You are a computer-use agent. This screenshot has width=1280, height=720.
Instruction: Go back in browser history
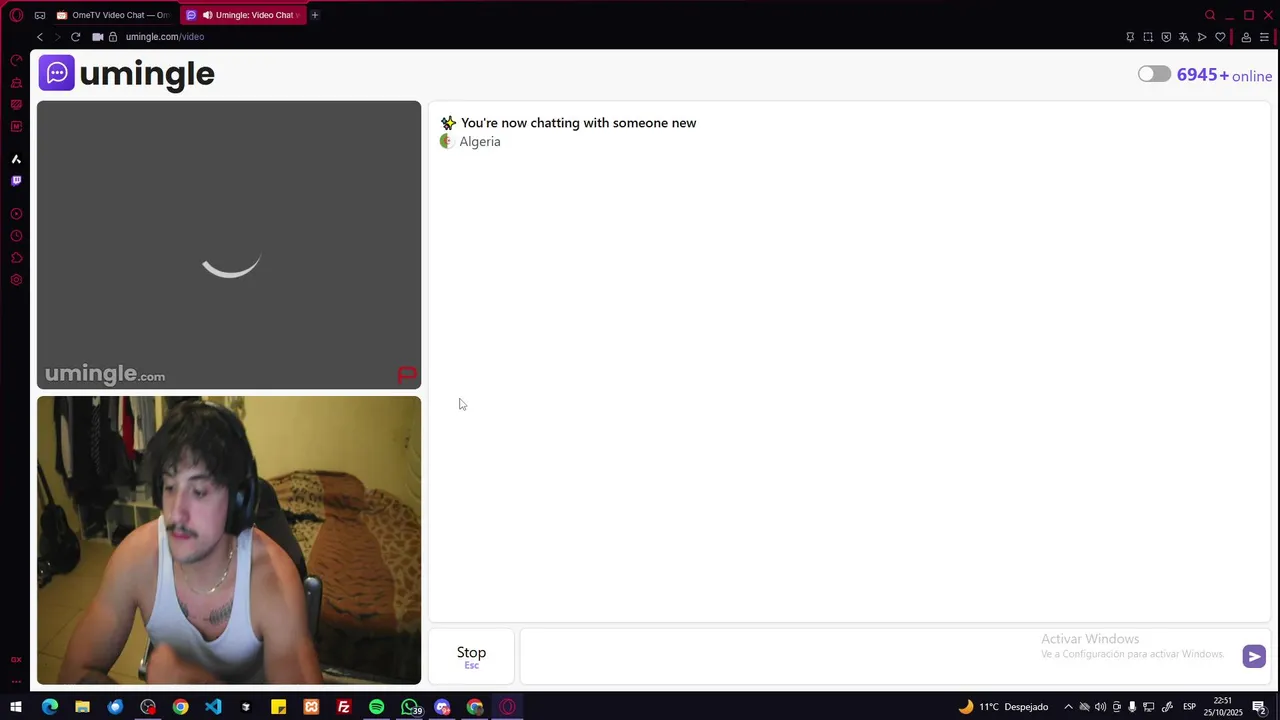[x=40, y=37]
